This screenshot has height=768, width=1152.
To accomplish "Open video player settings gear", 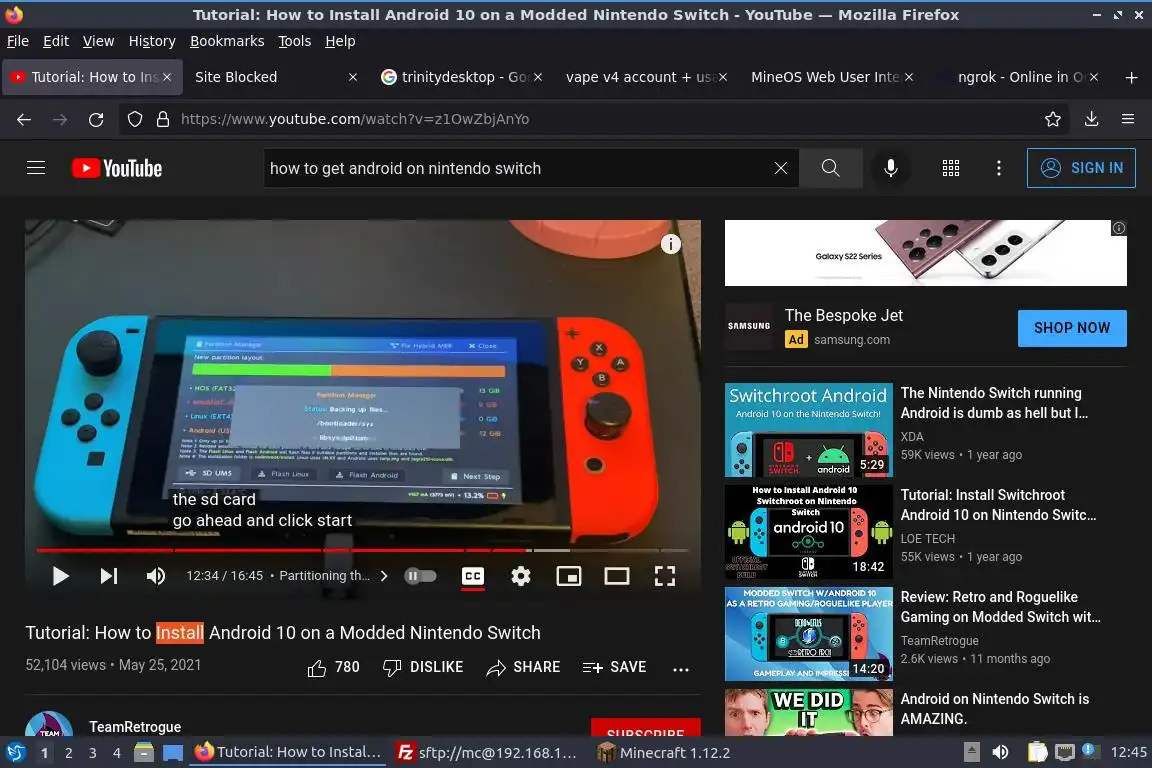I will (521, 576).
